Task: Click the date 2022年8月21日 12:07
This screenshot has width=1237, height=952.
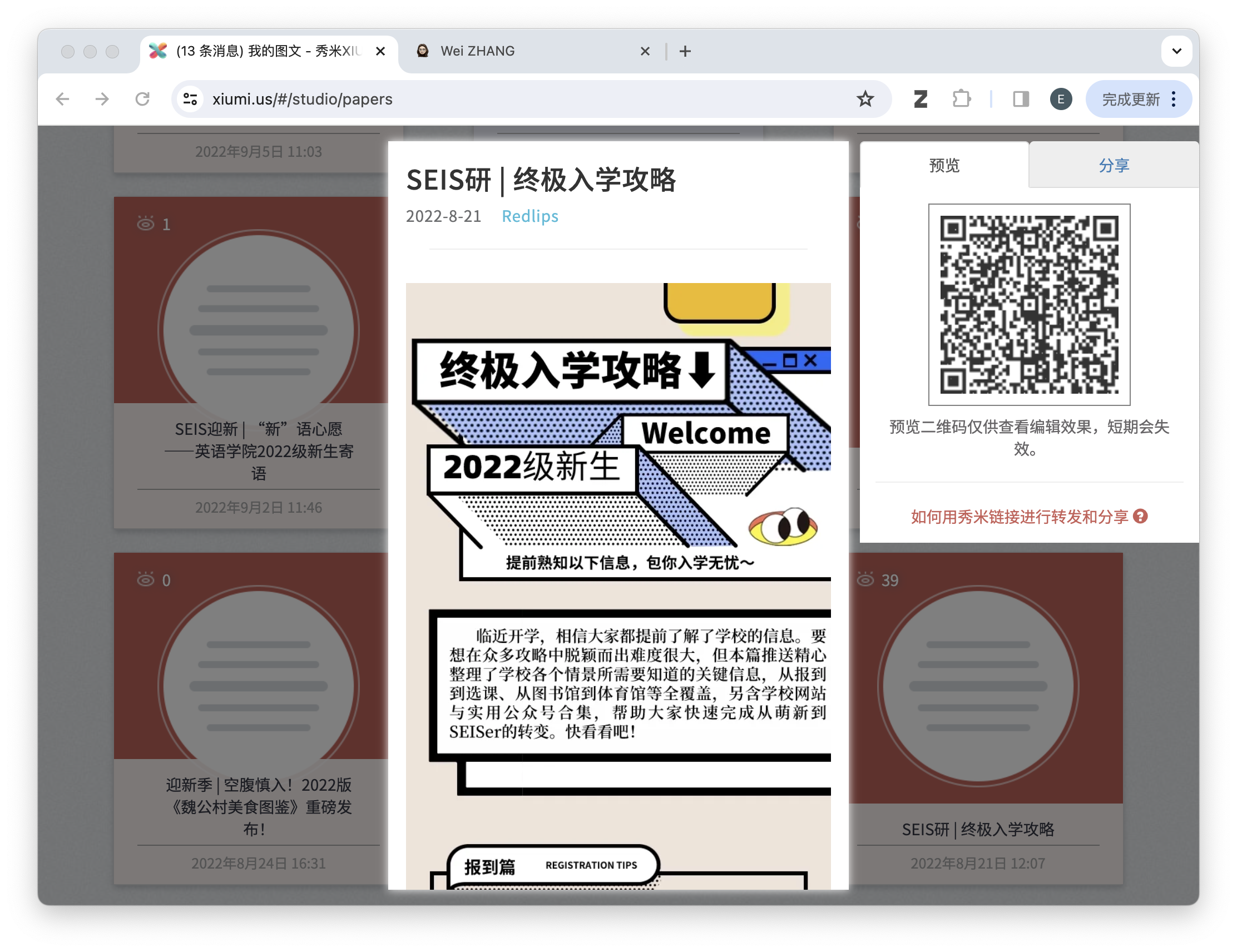Action: (x=978, y=862)
